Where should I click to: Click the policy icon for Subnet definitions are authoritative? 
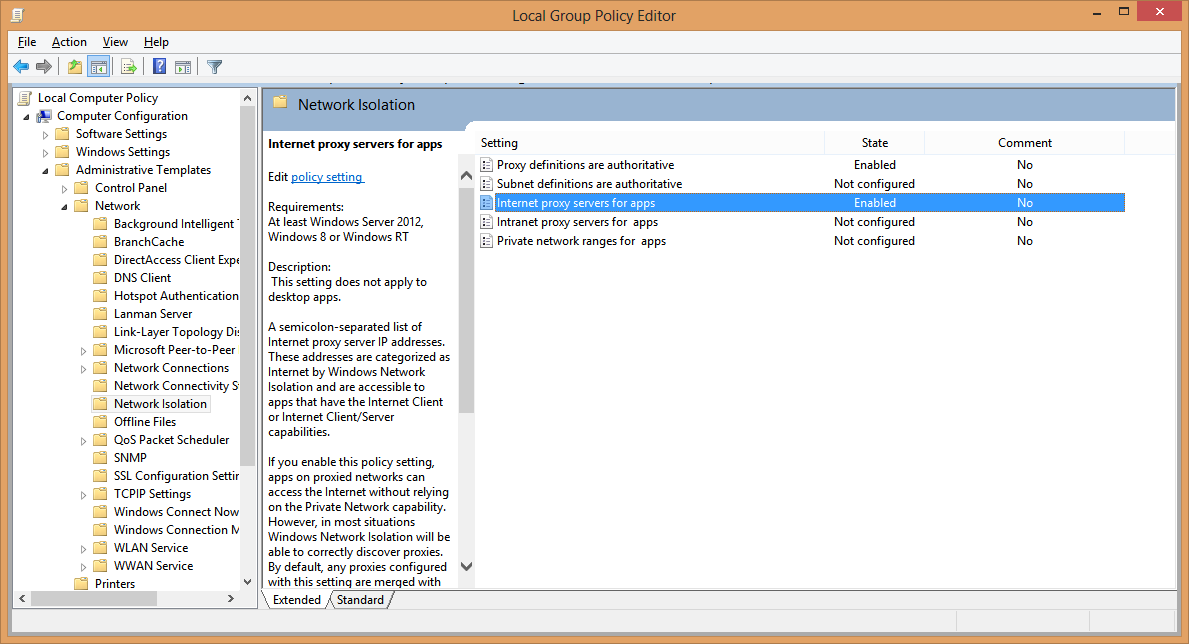[487, 184]
